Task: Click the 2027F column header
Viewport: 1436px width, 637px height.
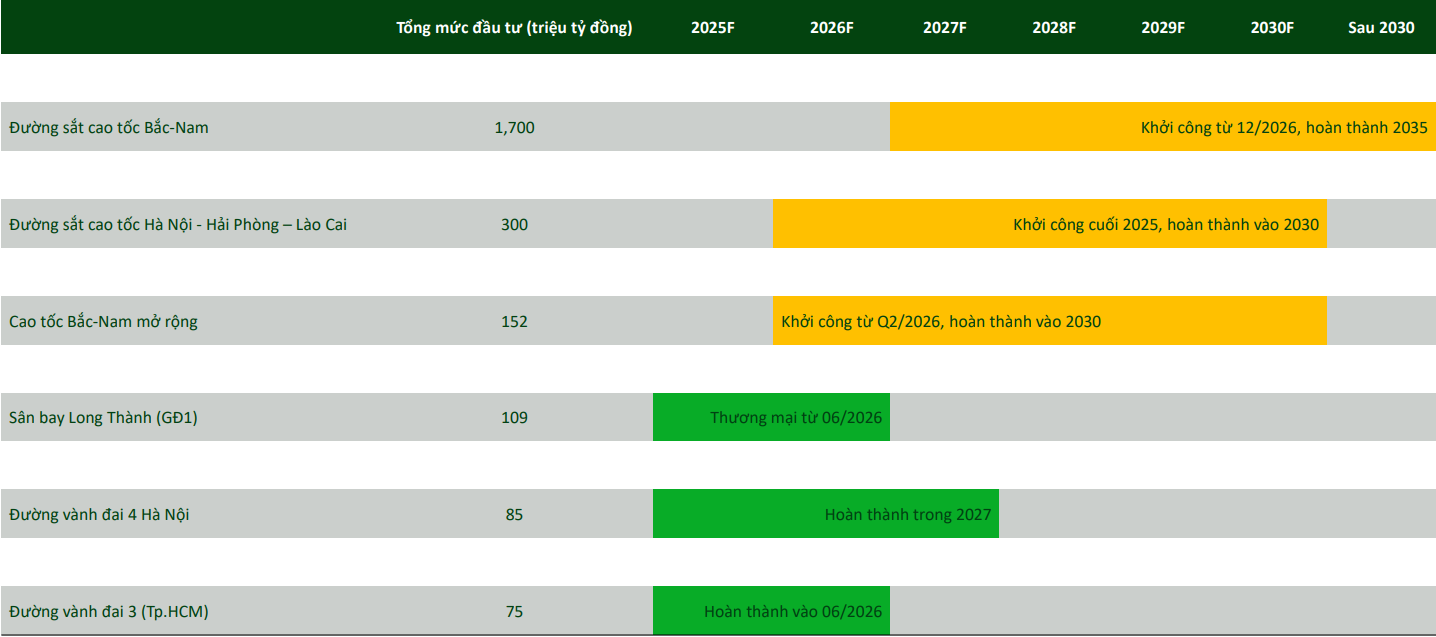Action: 944,28
